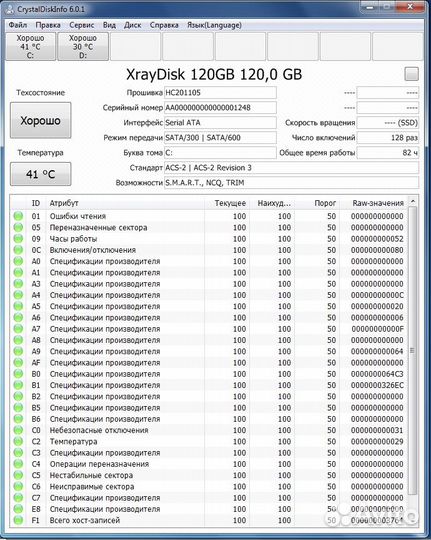The width and height of the screenshot is (431, 540).
Task: Select the Ошибки чтения row
Action: point(209,216)
